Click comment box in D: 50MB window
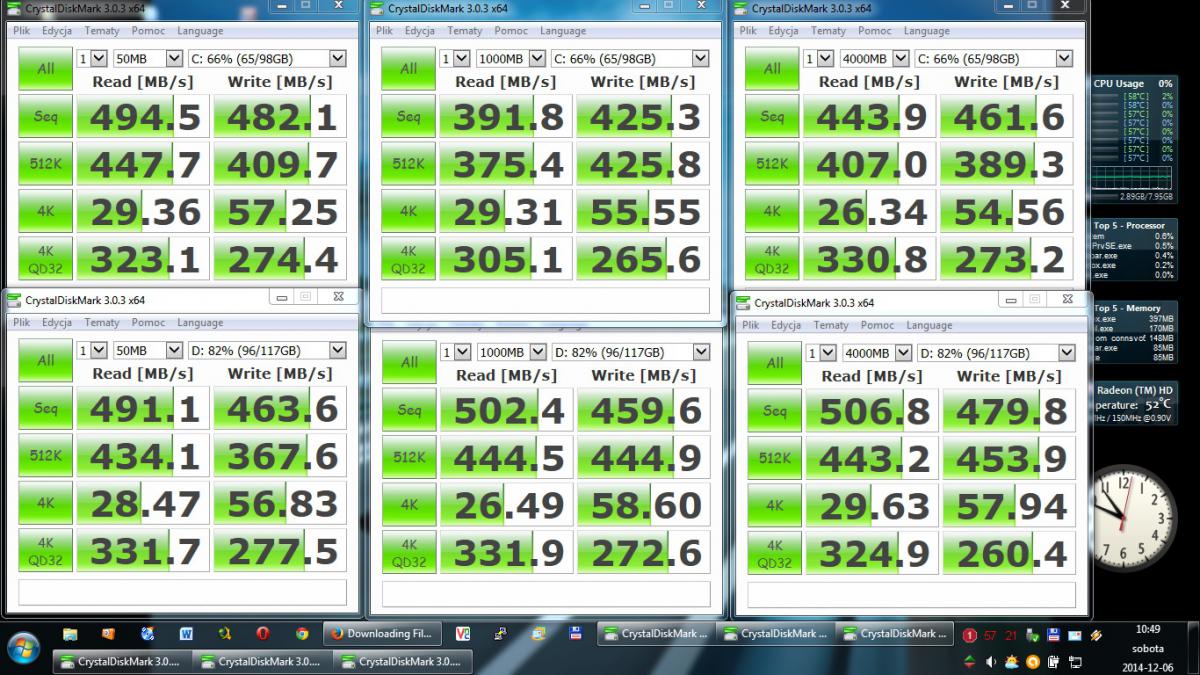 point(182,592)
